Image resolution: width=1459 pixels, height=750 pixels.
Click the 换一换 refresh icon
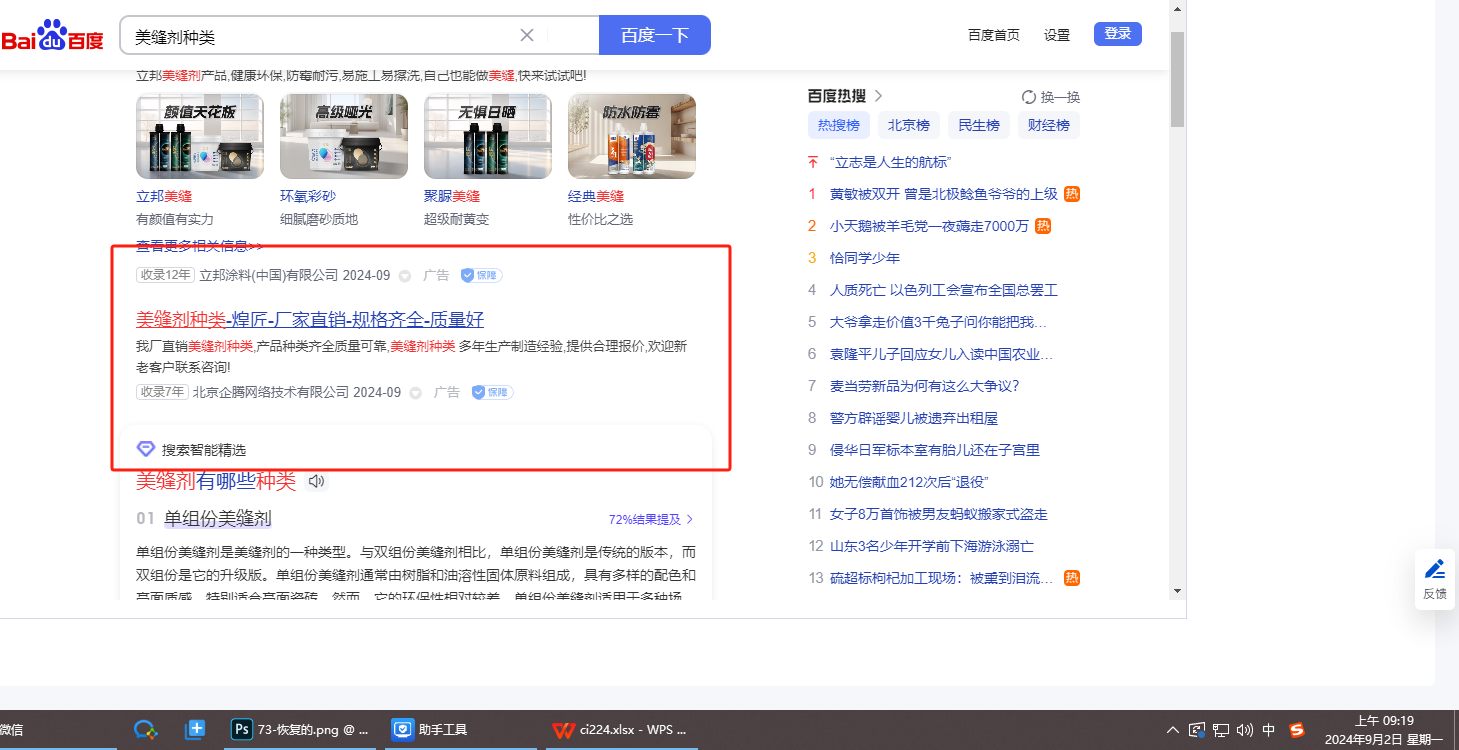tap(1028, 97)
